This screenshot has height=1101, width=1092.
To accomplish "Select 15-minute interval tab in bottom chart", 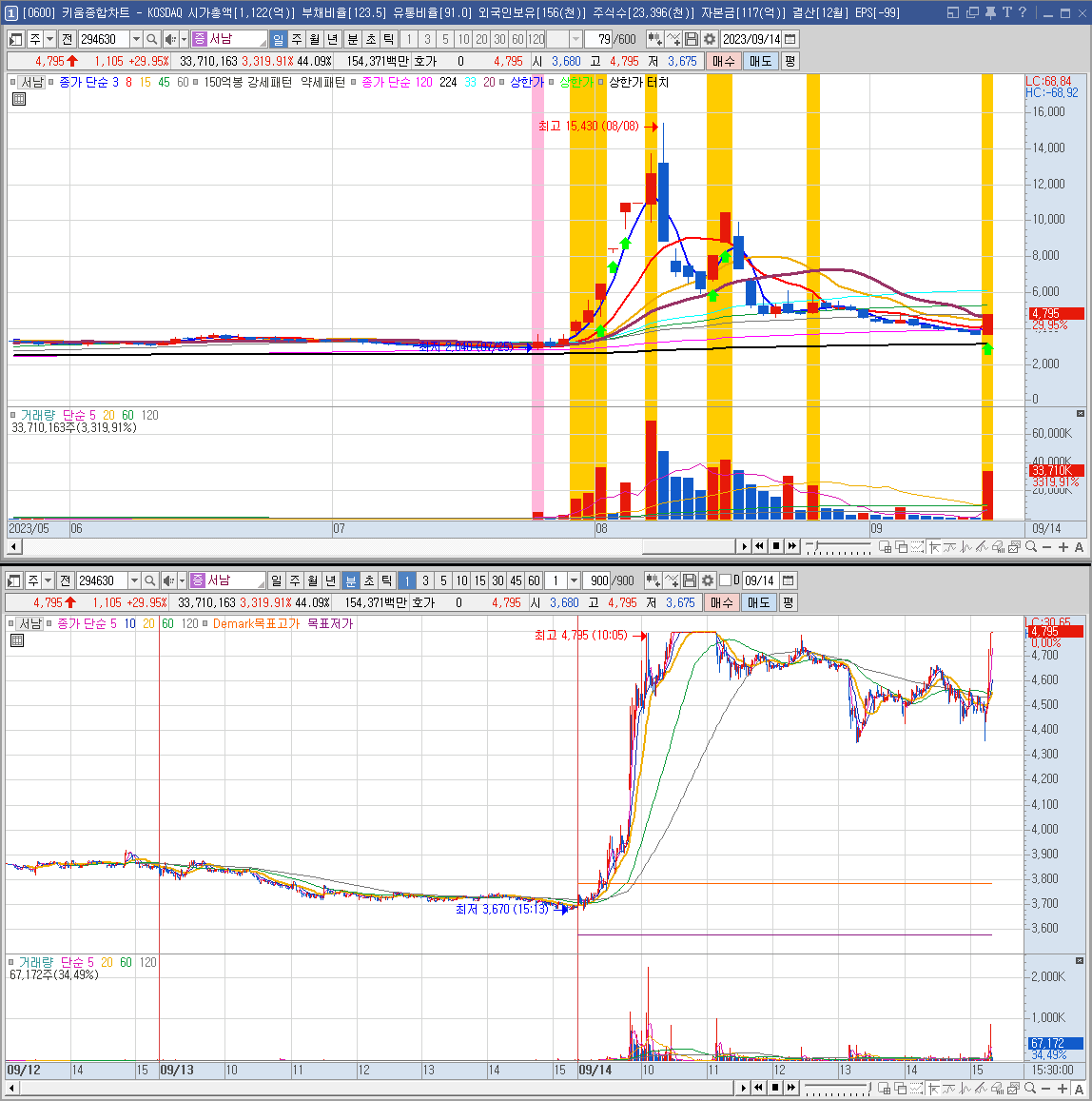I will 479,580.
